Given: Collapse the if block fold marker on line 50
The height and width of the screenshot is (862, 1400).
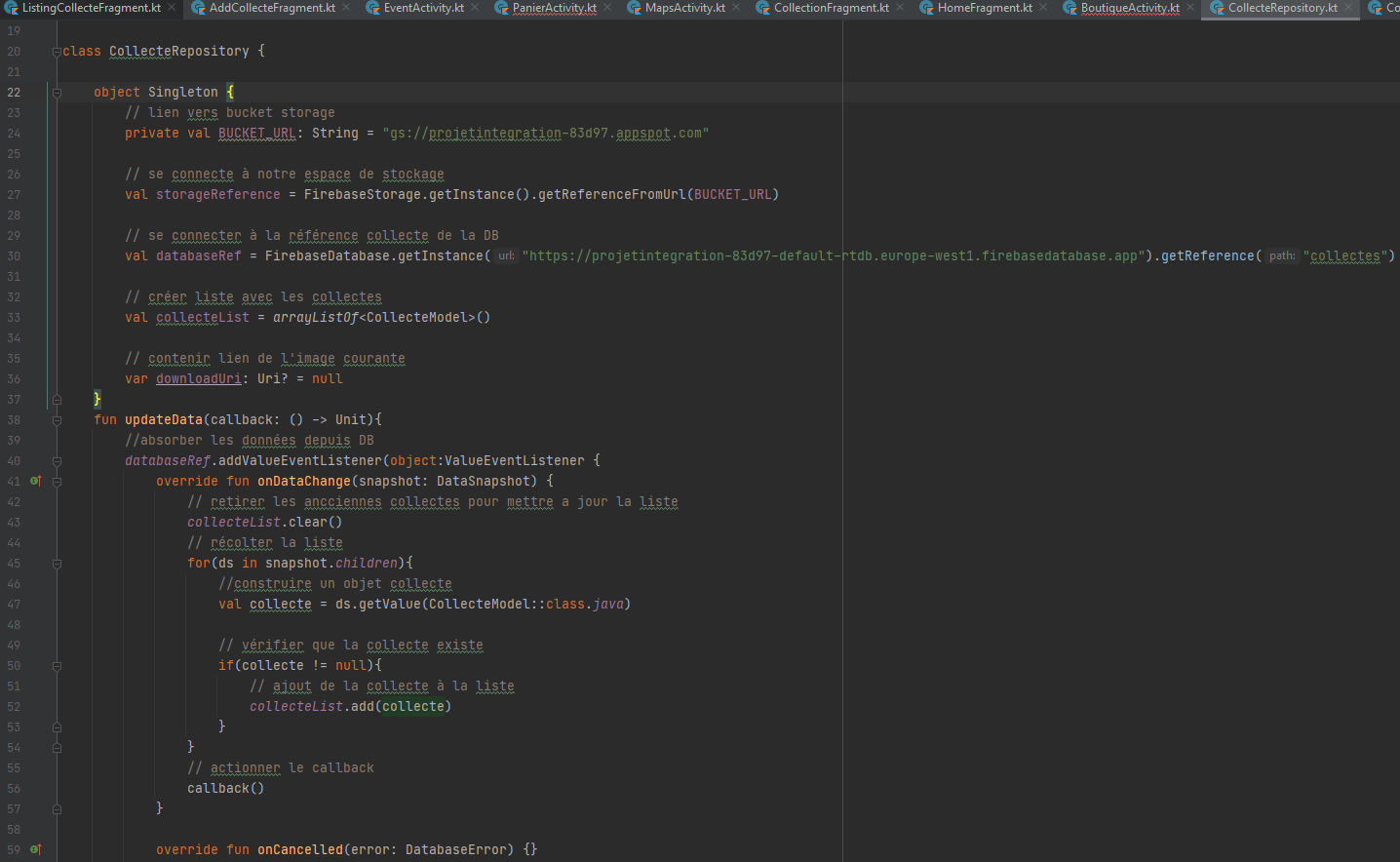Looking at the screenshot, I should click(x=57, y=666).
